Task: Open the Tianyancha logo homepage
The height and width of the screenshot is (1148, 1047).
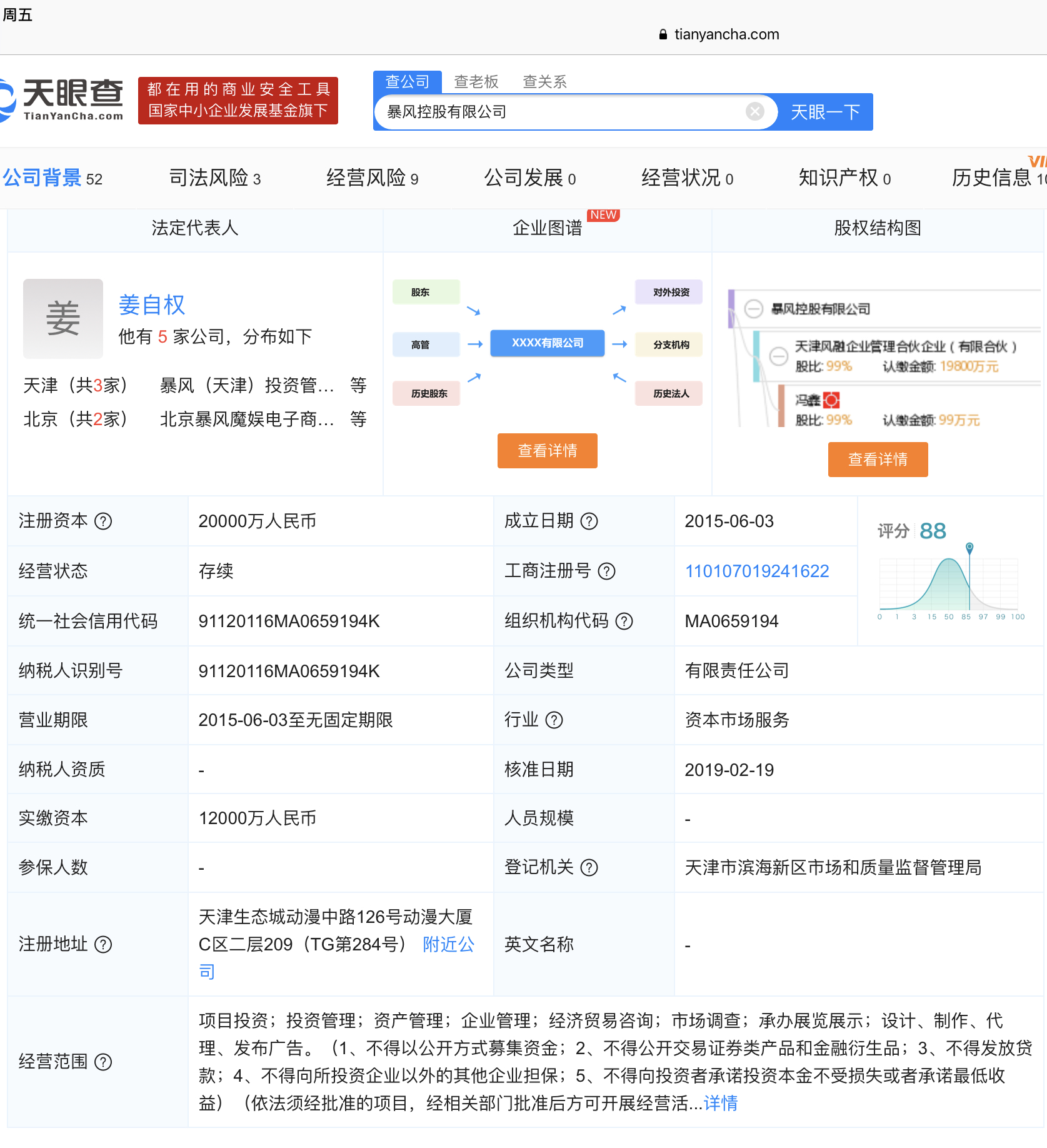Action: pos(61,99)
